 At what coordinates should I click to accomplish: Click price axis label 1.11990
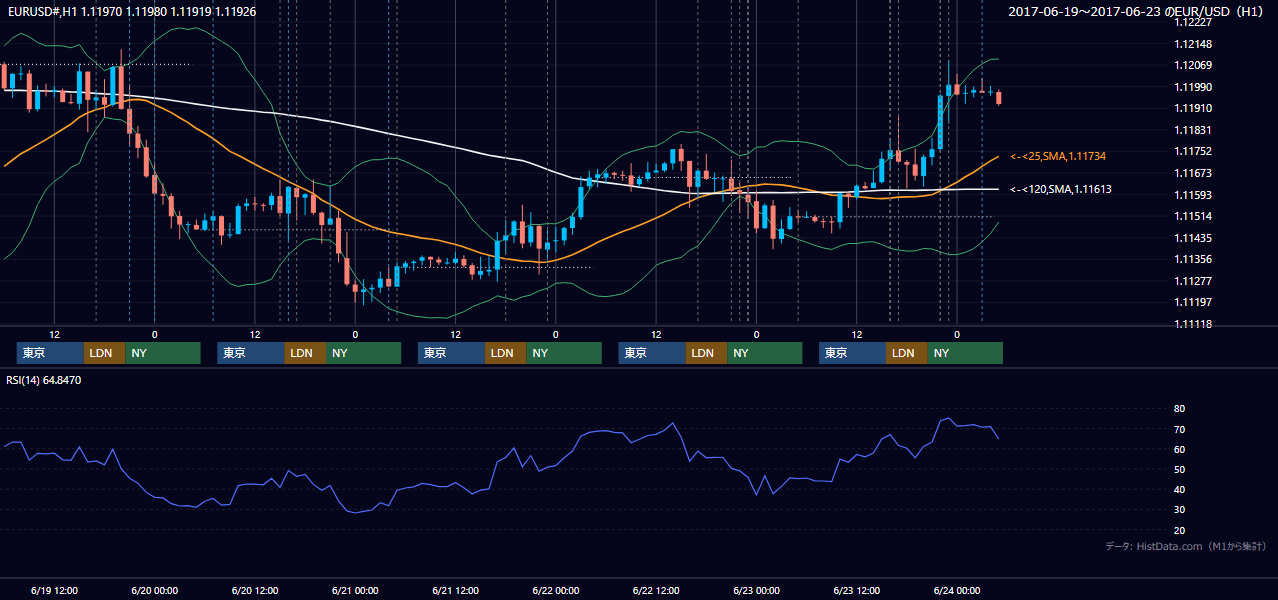(1194, 87)
